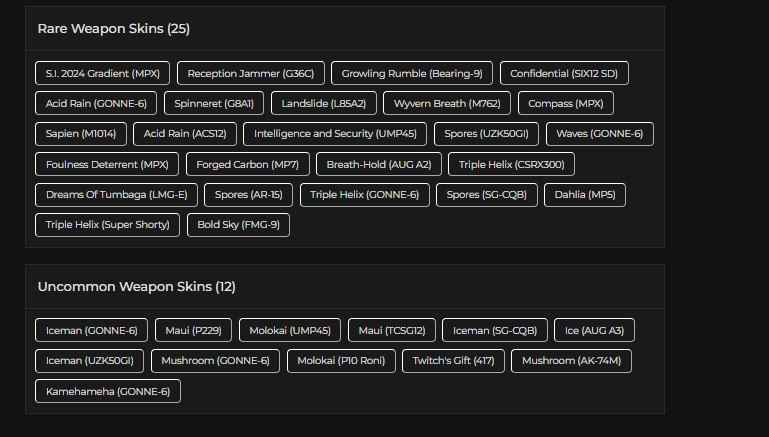
Task: Open Dreams Of Tumbaga (LMG-E) tag
Action: pos(116,194)
